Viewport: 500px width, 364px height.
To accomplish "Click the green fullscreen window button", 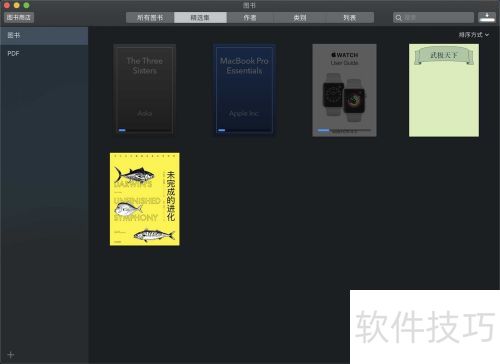I will [26, 5].
